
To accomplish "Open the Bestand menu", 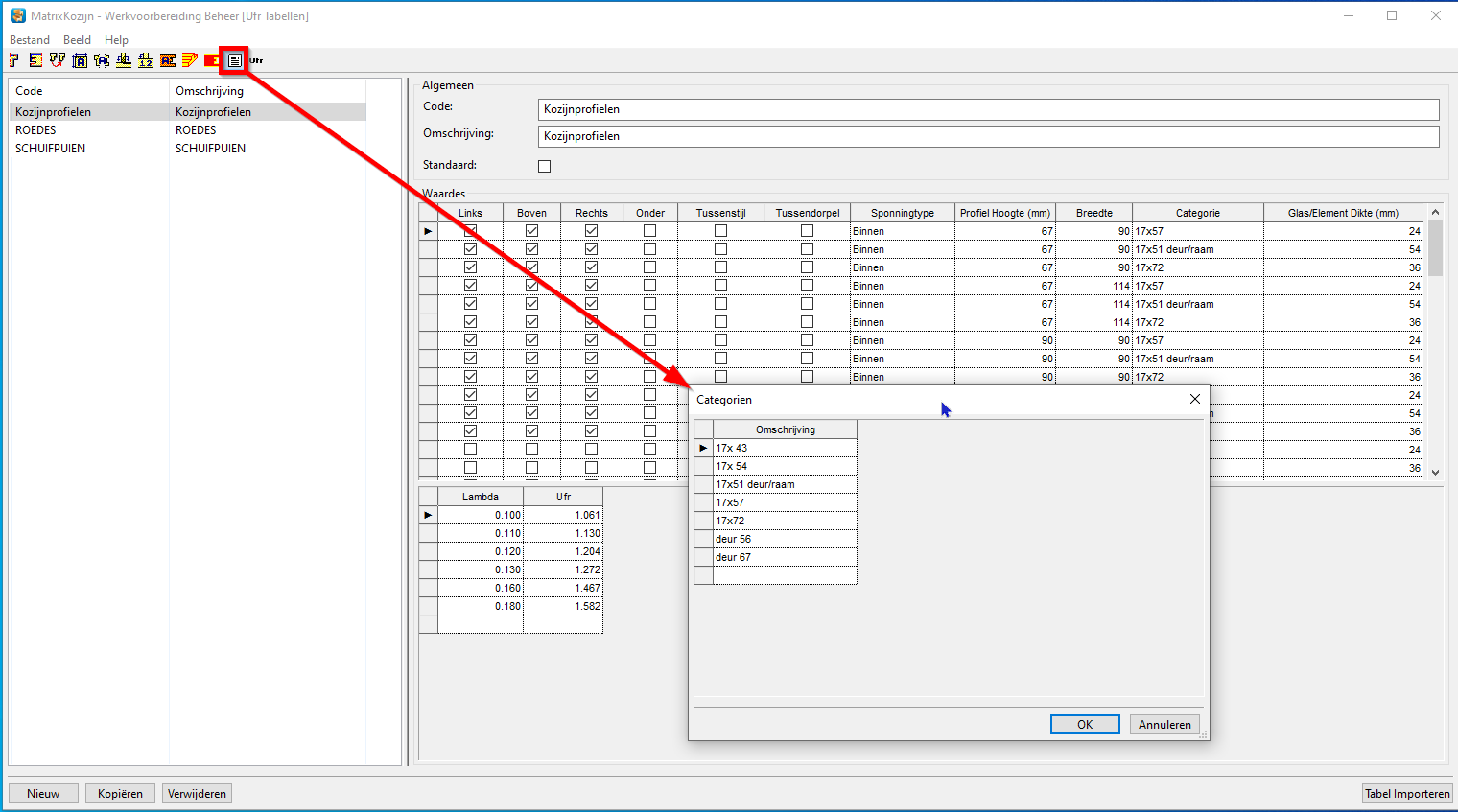I will 30,39.
